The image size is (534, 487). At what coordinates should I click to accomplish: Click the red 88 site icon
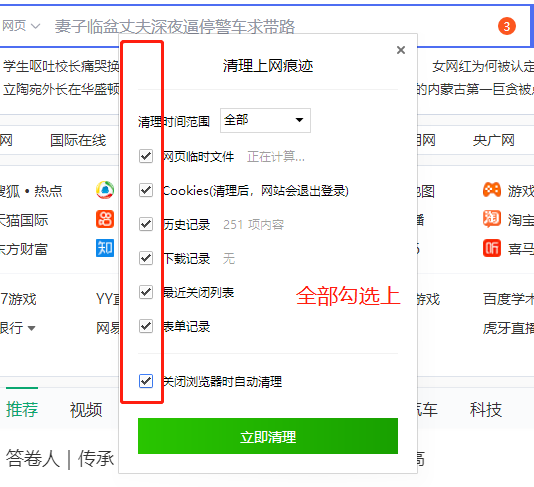pos(105,219)
